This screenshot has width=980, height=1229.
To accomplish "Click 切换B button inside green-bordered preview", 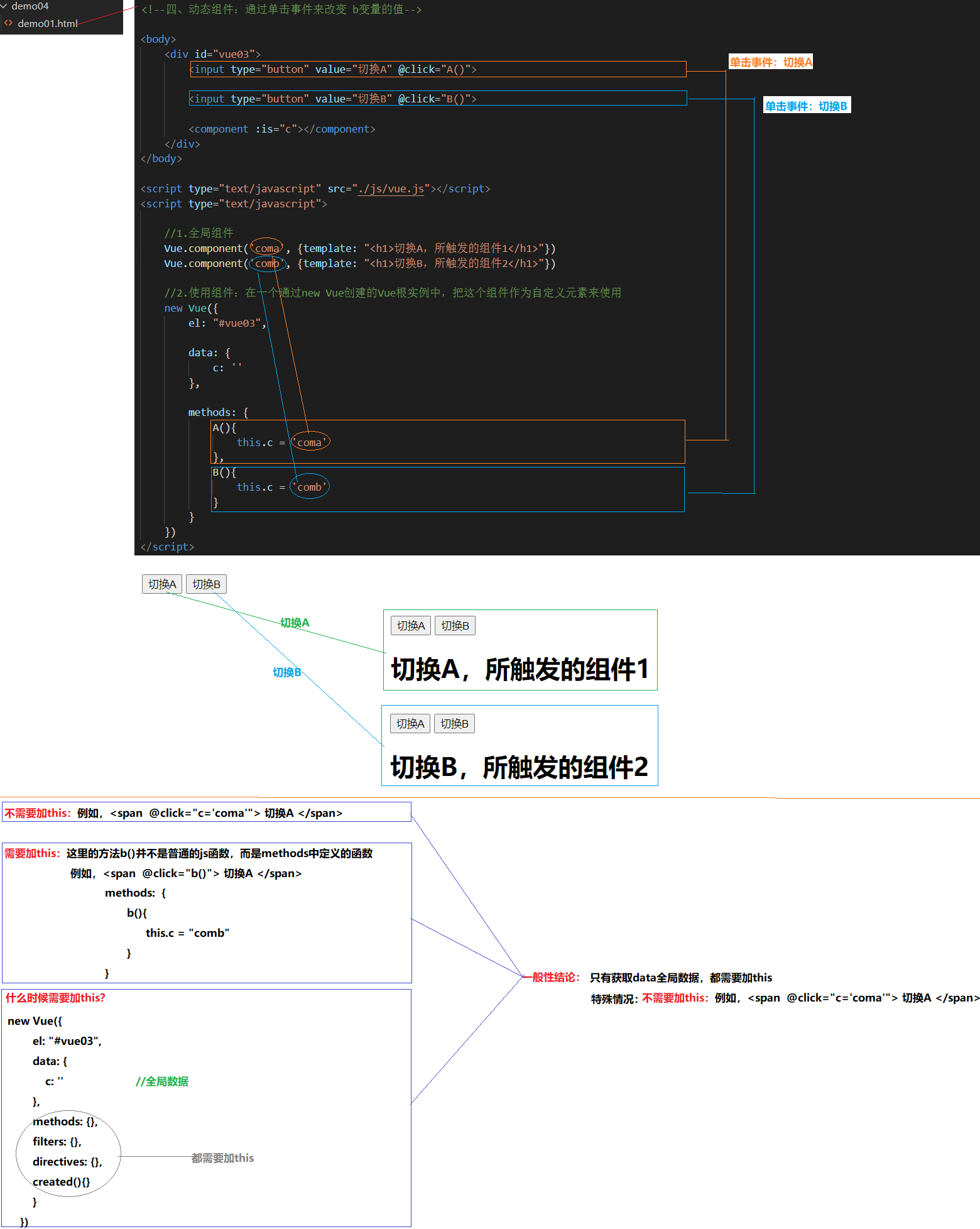I will [455, 626].
